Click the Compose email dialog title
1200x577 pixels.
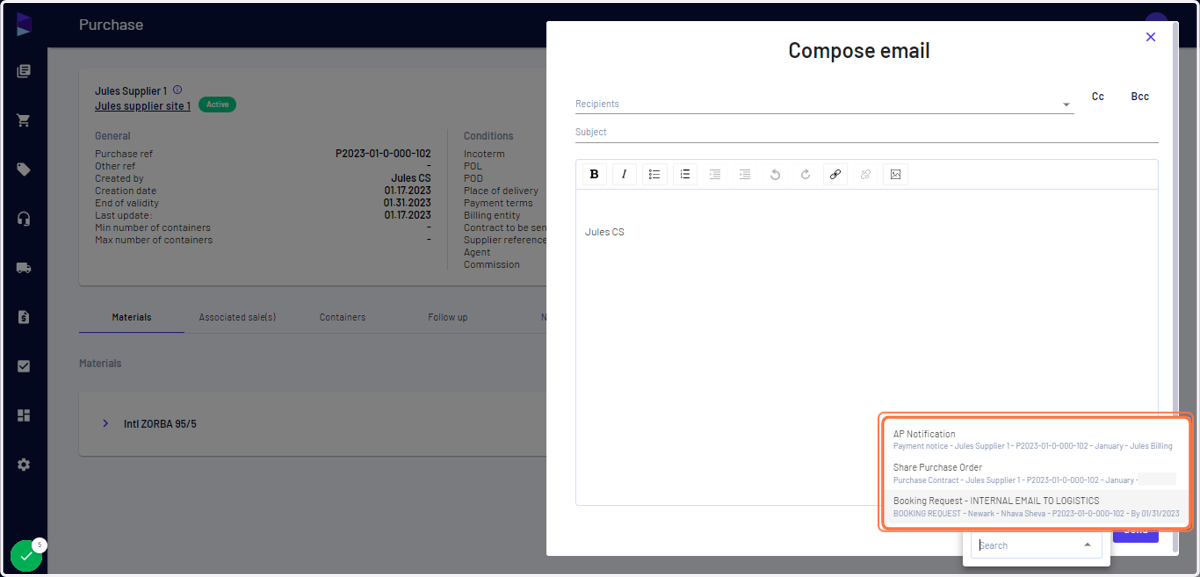coord(859,50)
